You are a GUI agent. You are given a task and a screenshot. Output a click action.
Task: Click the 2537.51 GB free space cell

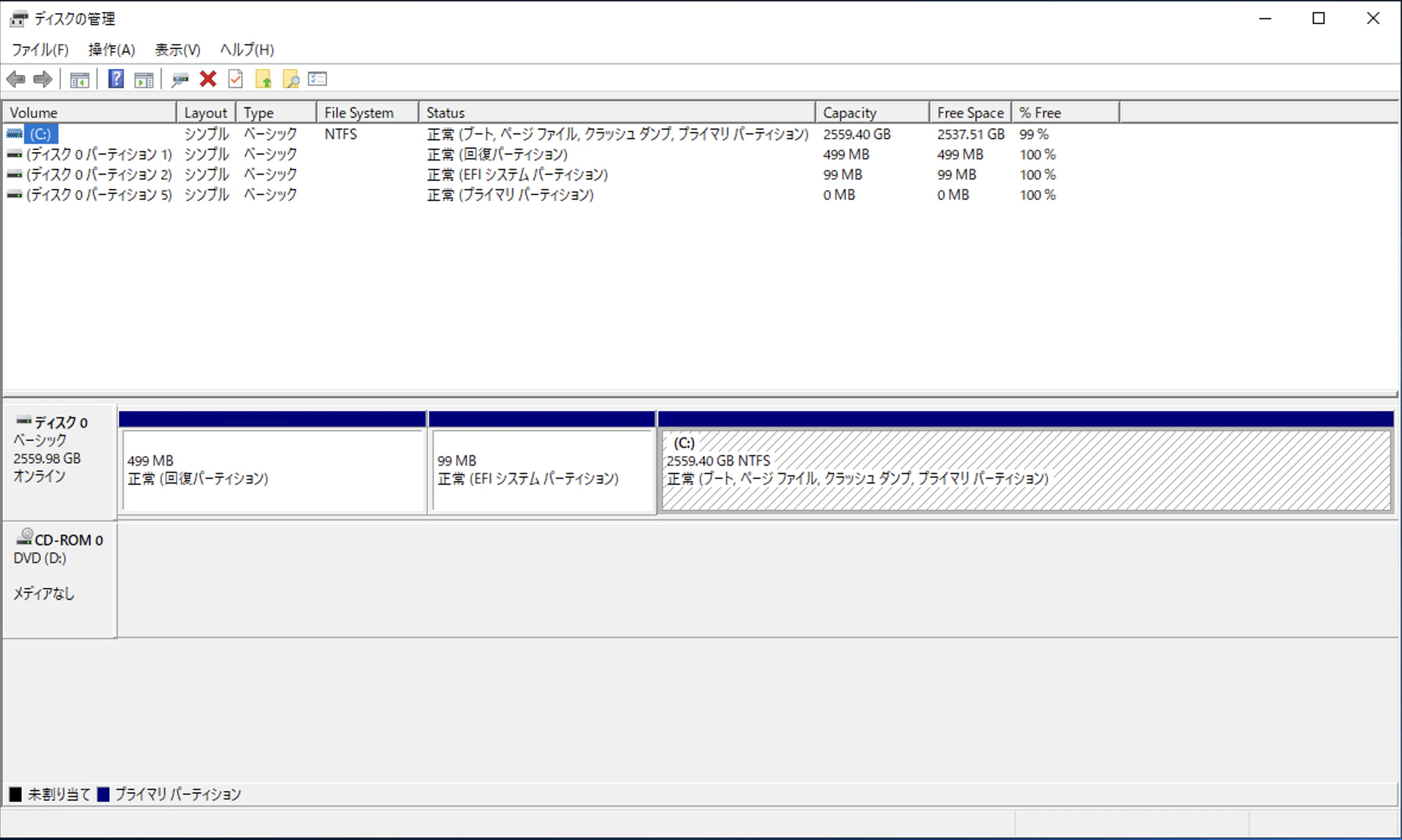tap(971, 134)
